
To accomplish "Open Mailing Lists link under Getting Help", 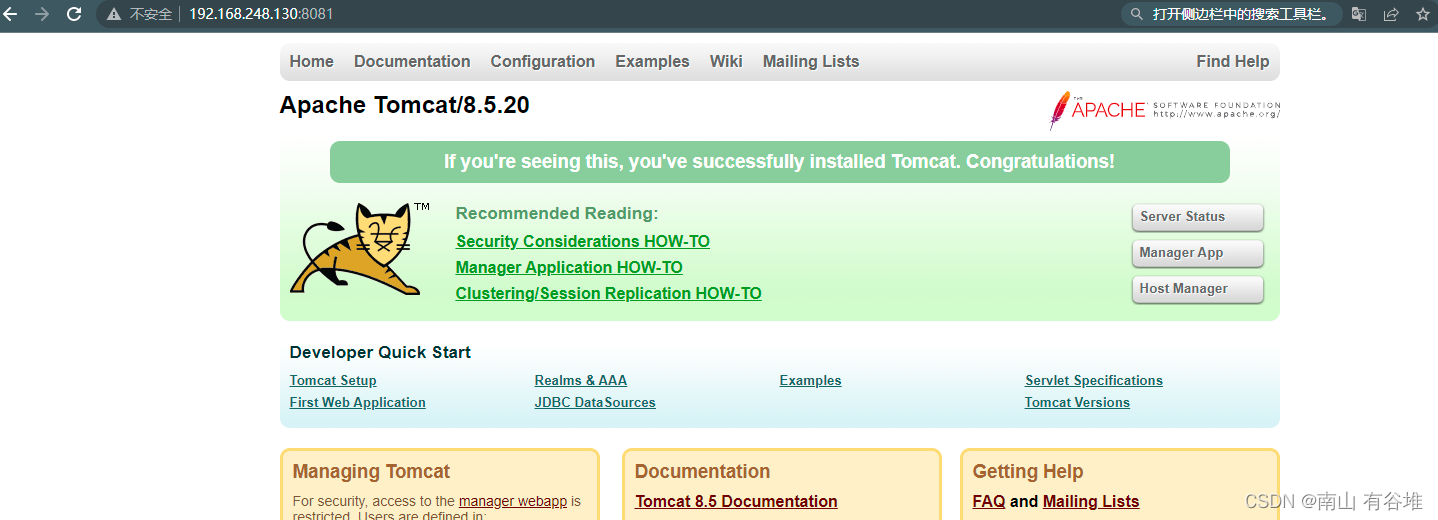I will click(1091, 501).
